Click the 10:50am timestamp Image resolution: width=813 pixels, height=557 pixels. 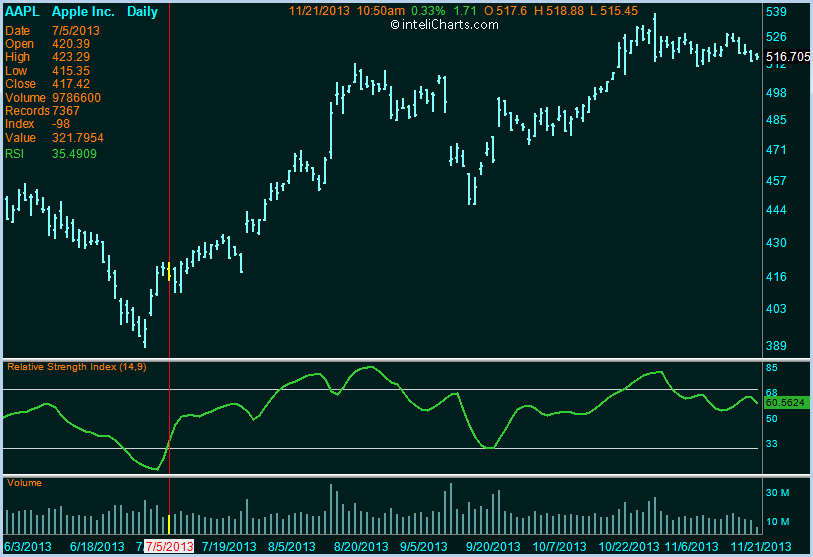[381, 11]
